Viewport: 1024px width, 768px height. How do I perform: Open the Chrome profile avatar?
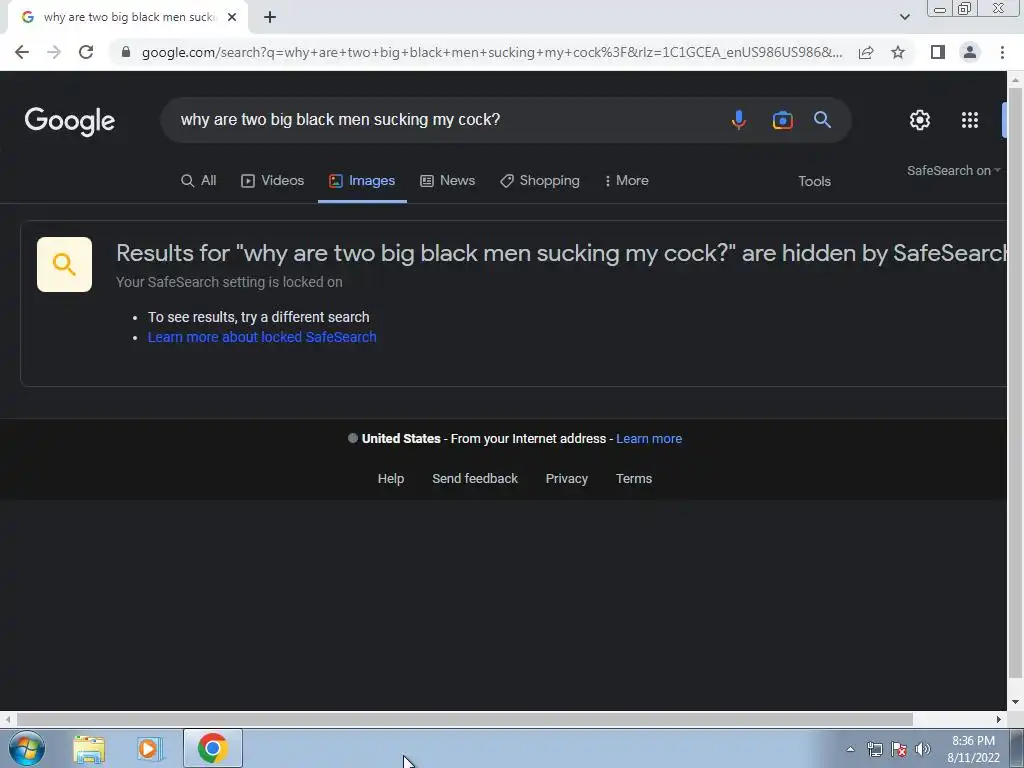pyautogui.click(x=970, y=52)
